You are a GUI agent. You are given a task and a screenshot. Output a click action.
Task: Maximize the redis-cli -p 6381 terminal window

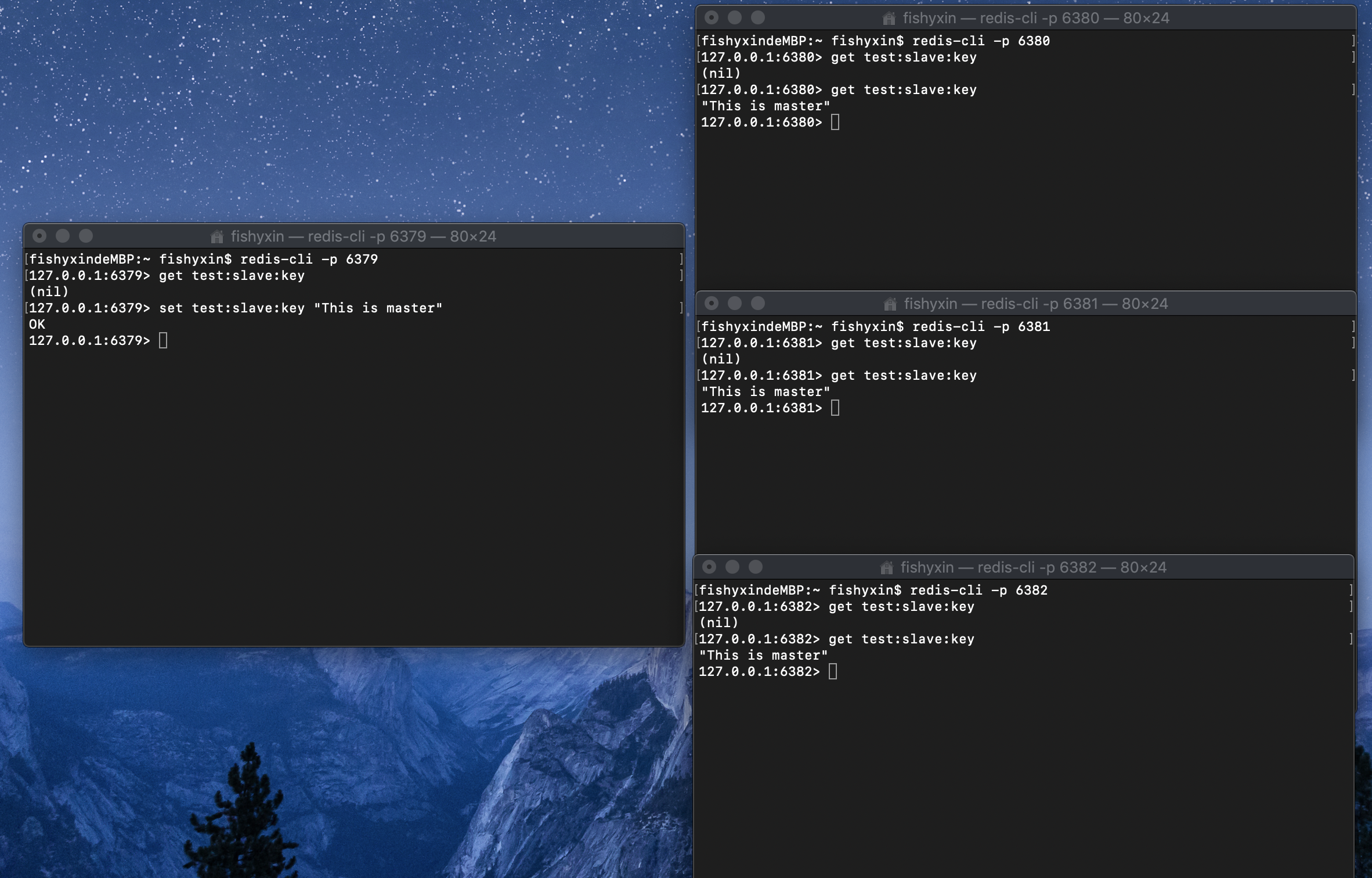click(x=758, y=303)
